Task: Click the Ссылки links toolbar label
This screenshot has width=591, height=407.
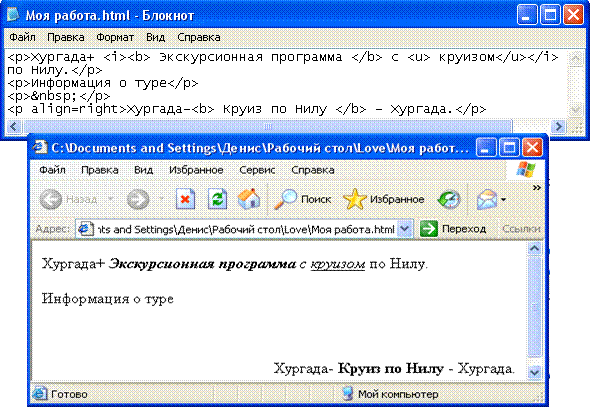Action: point(521,229)
